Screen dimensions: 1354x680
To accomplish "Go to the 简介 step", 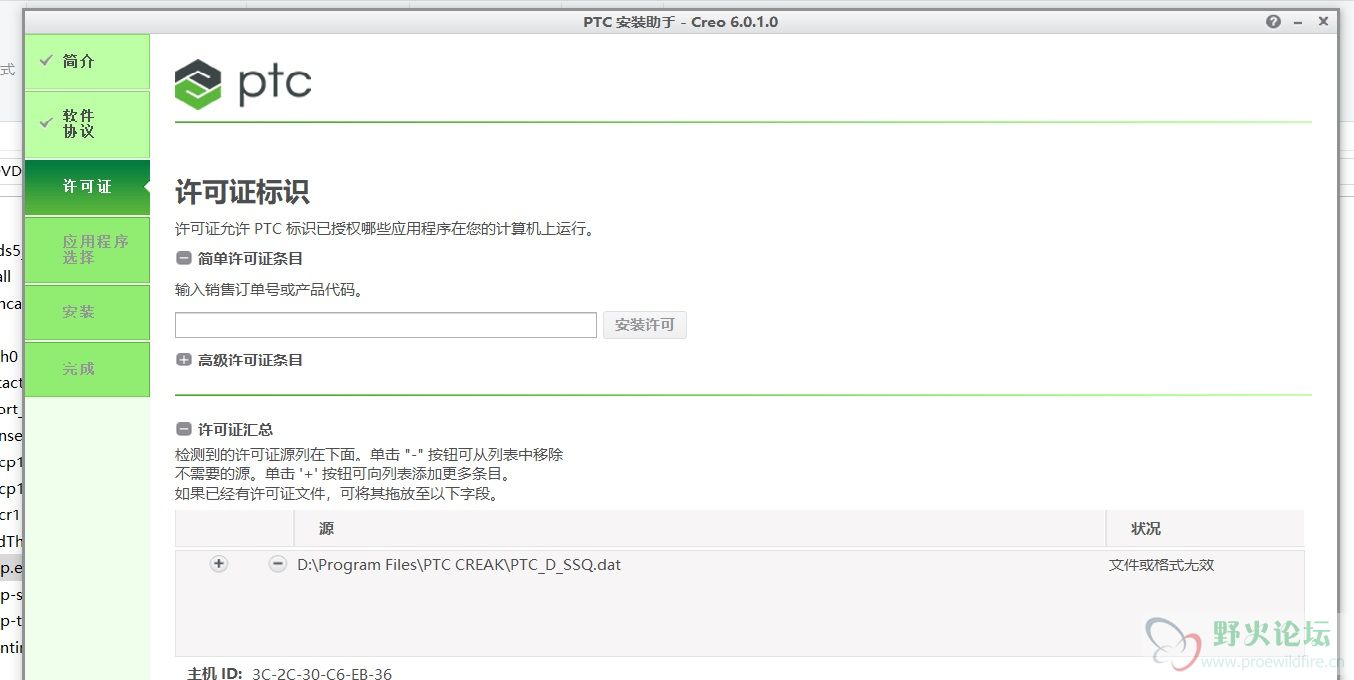I will (x=87, y=62).
